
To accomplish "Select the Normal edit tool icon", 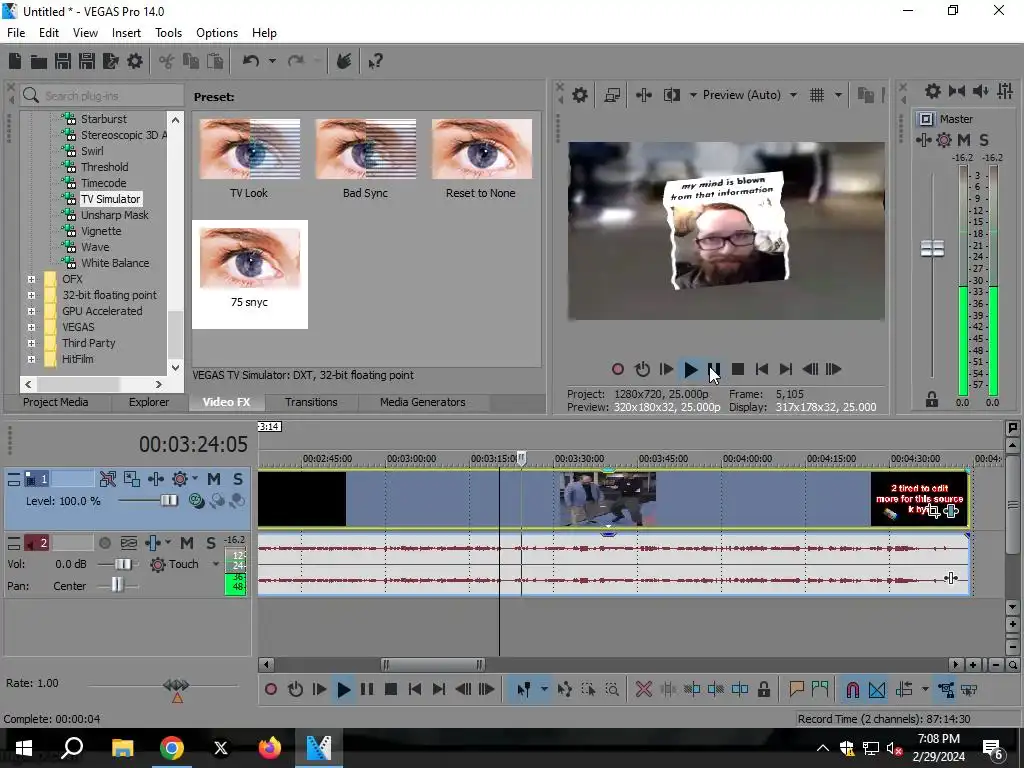I will pos(523,690).
